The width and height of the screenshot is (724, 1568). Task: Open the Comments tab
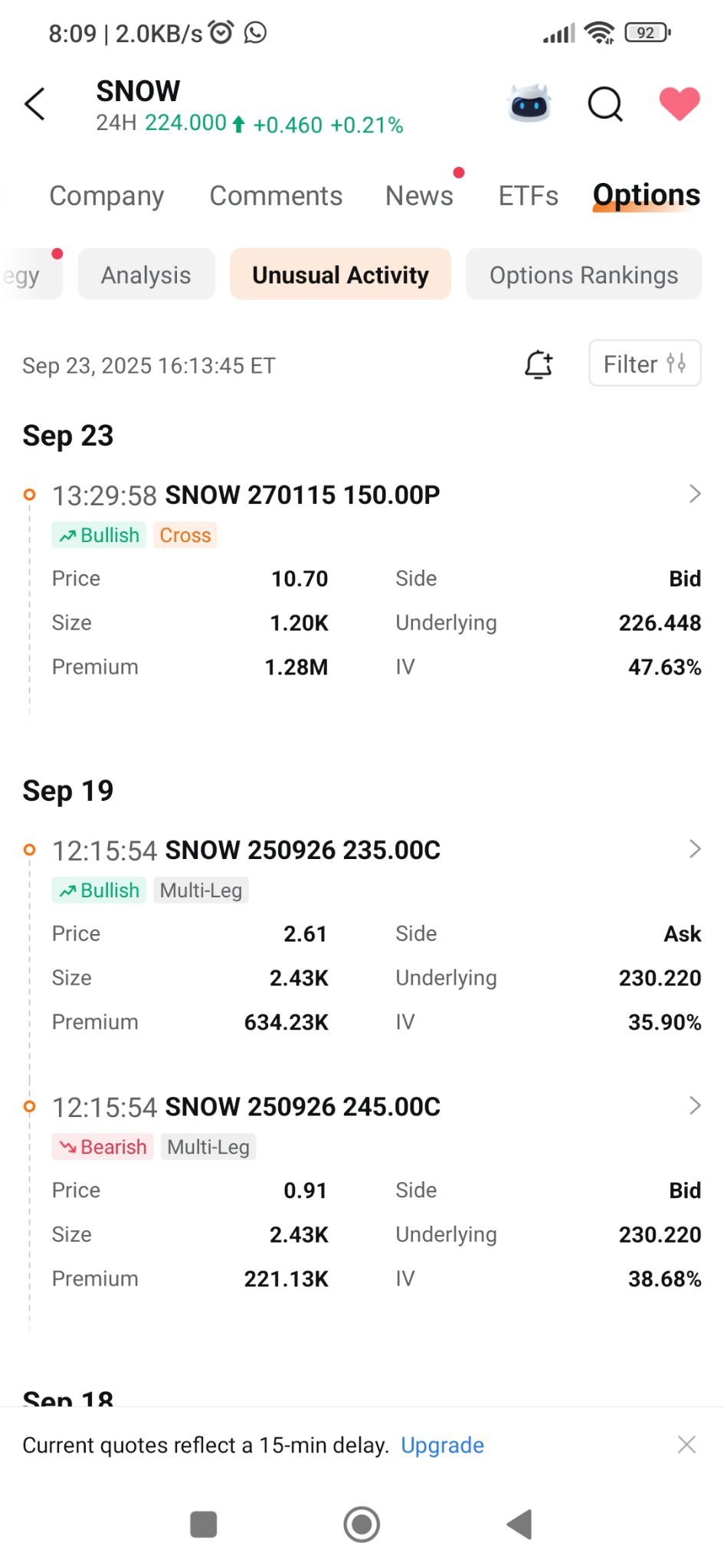click(276, 196)
